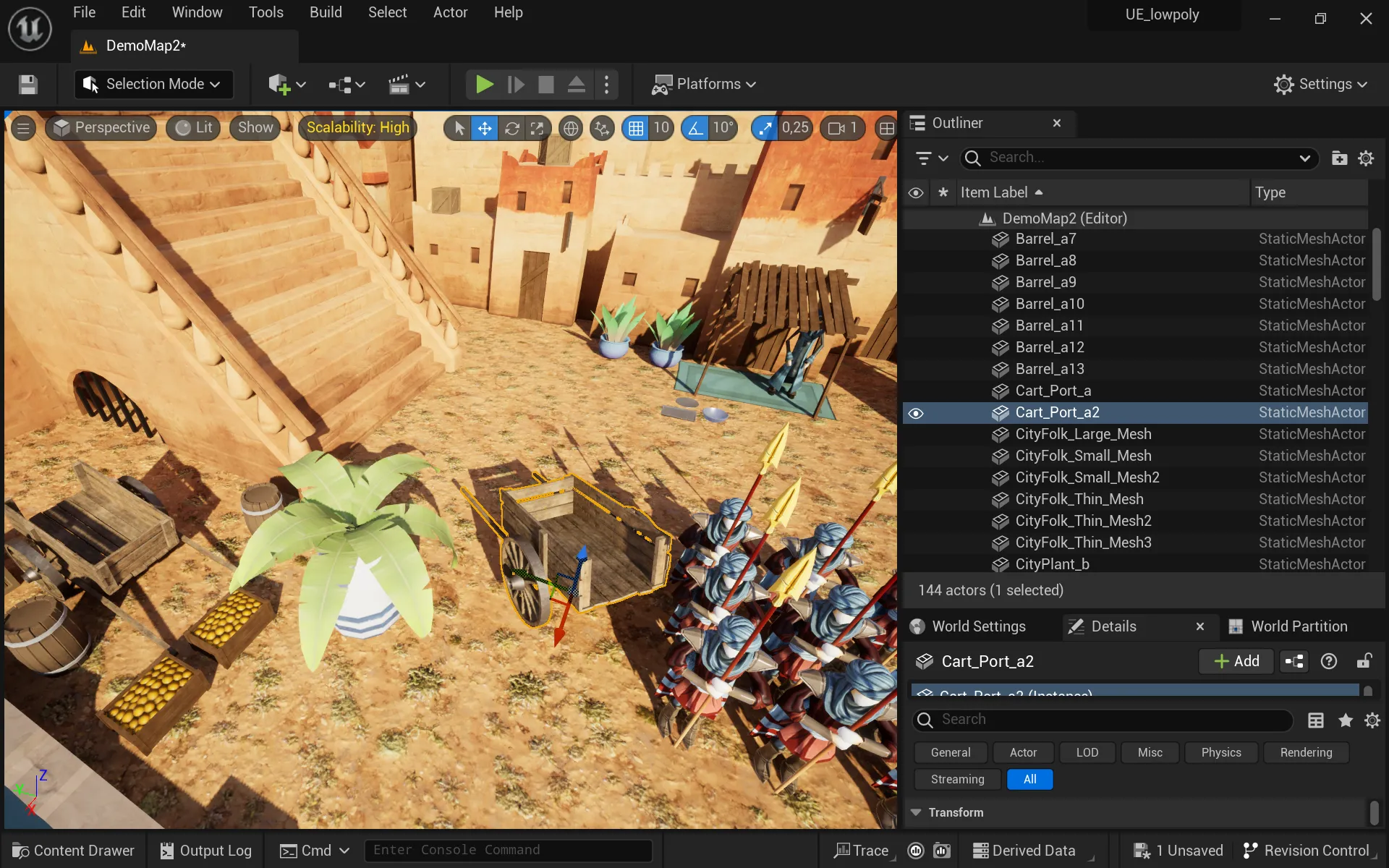This screenshot has height=868, width=1389.
Task: Click the Outliner settings gear icon
Action: [1366, 158]
